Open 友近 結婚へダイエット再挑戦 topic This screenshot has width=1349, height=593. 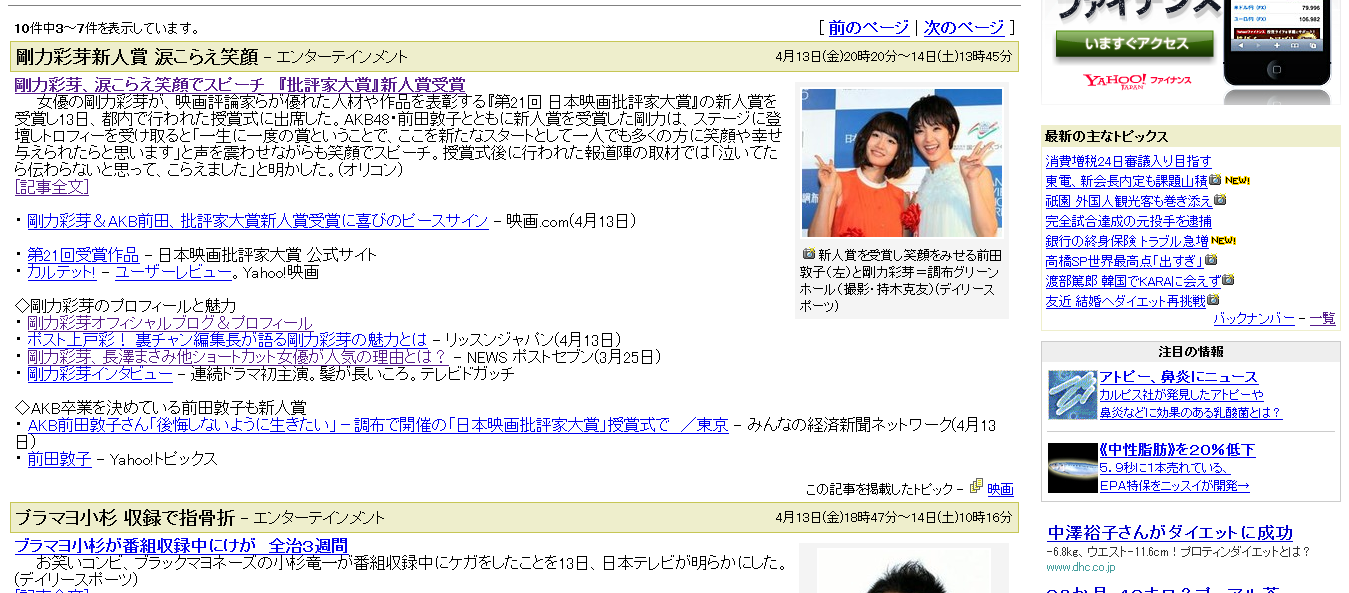[1125, 301]
